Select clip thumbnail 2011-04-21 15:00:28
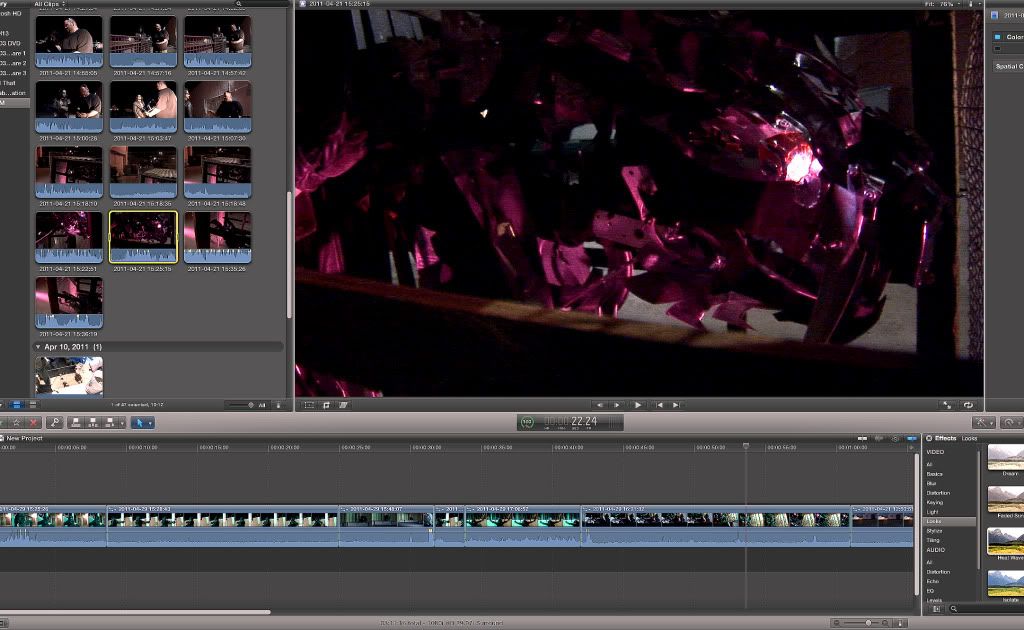The width and height of the screenshot is (1024, 630). [x=69, y=106]
